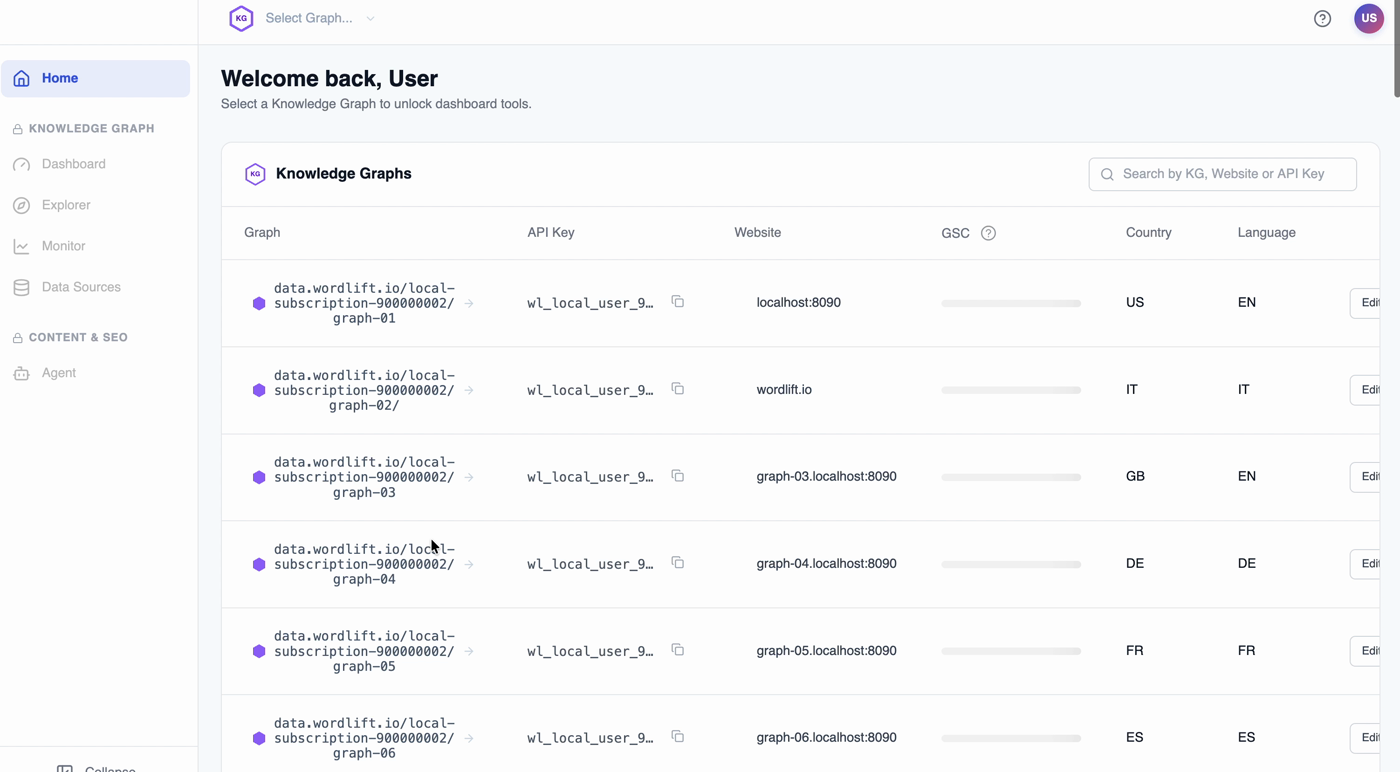Click the API Key column header

click(551, 233)
